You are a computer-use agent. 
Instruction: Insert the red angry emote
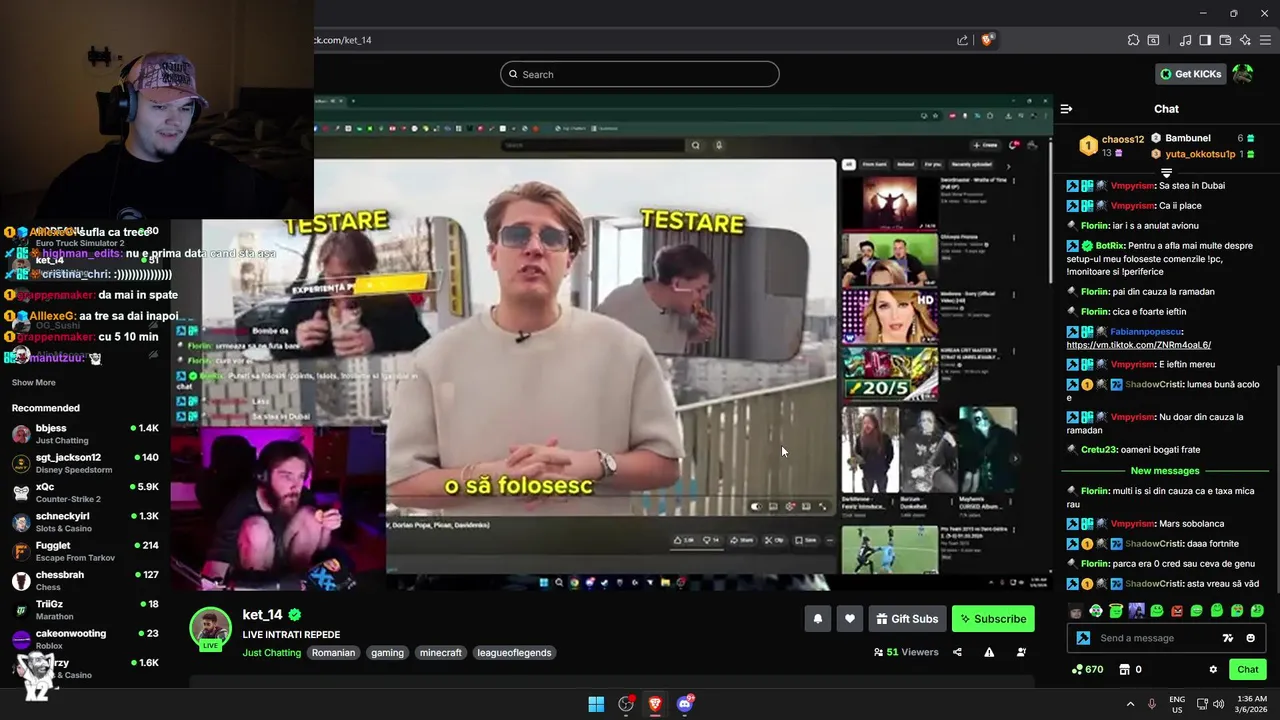[1177, 611]
